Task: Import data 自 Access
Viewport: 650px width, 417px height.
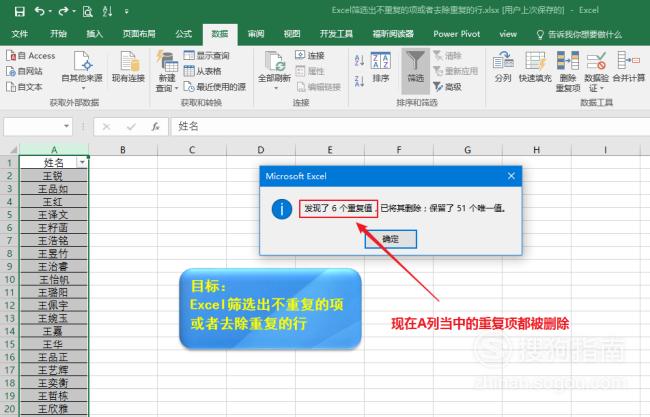Action: point(31,56)
